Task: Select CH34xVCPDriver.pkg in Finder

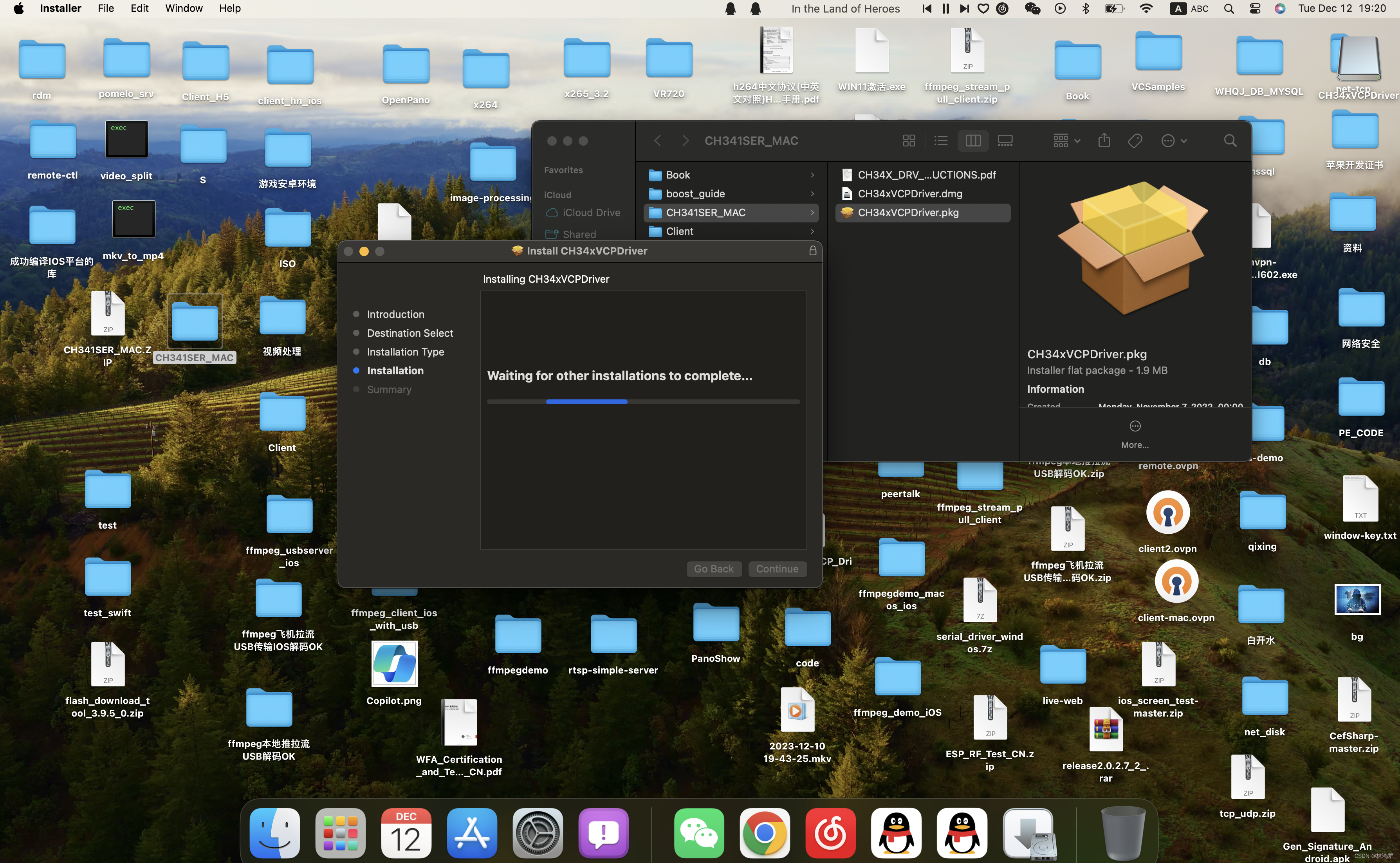Action: click(922, 213)
